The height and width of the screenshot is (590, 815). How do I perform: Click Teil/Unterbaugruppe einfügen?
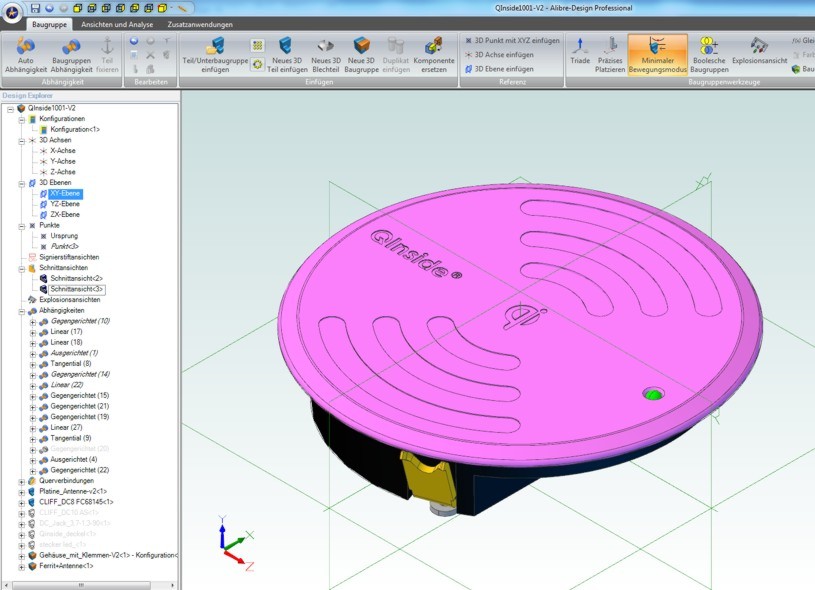pyautogui.click(x=215, y=55)
